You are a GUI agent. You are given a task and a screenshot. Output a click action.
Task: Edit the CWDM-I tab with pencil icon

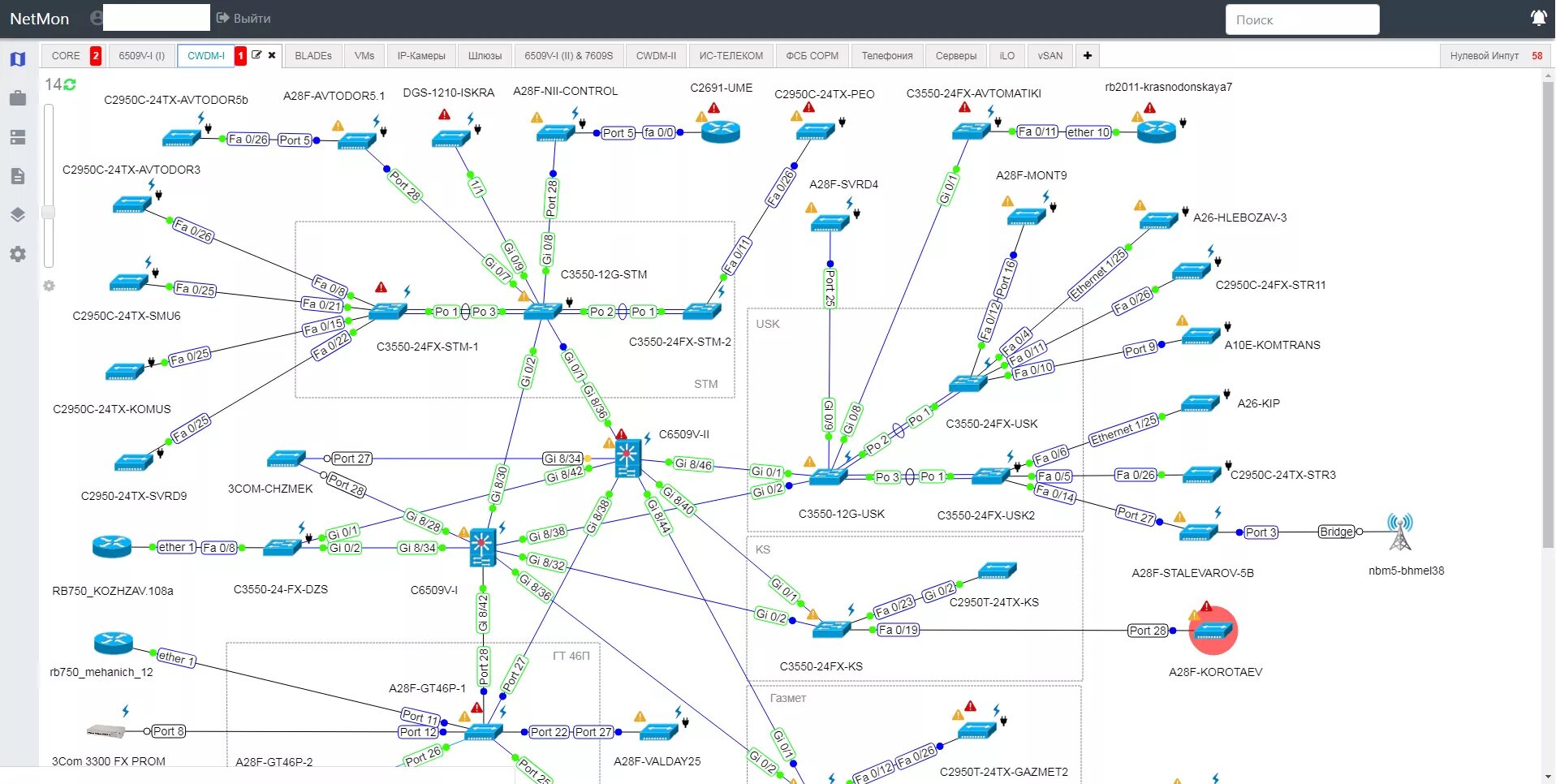(x=256, y=55)
